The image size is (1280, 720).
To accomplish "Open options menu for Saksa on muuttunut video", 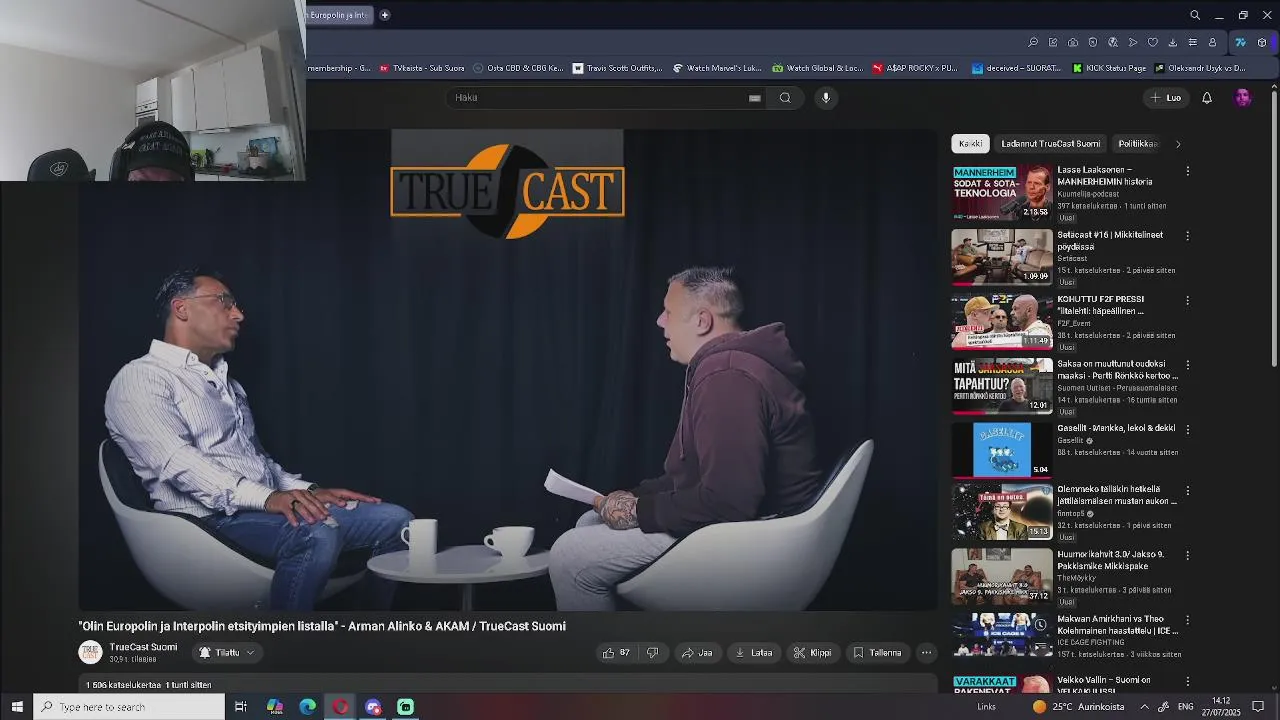I will [1187, 365].
